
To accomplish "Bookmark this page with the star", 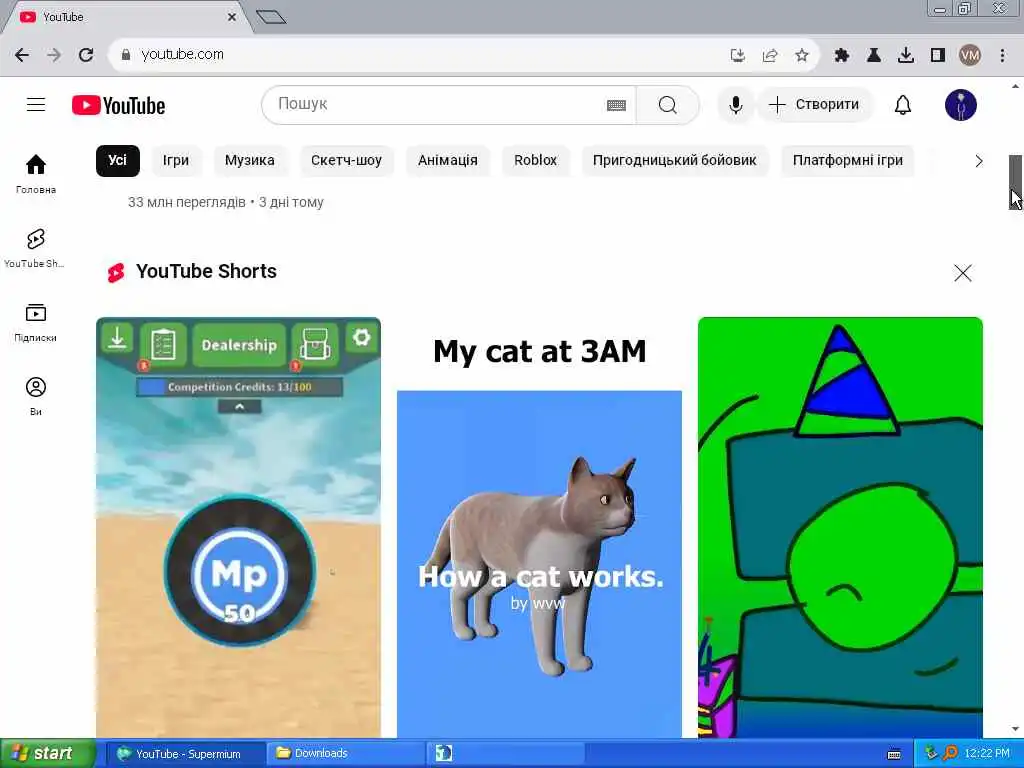I will coord(802,56).
